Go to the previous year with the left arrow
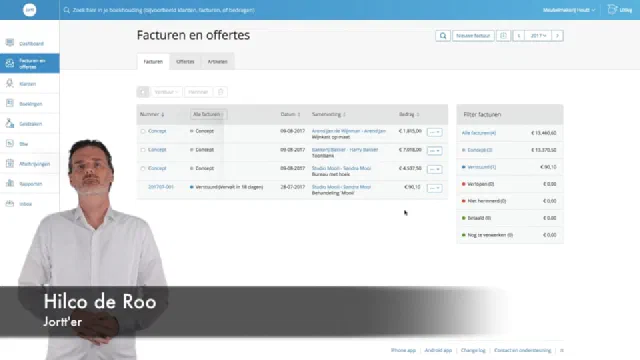Viewport: 640px width, 360px height. [x=519, y=36]
